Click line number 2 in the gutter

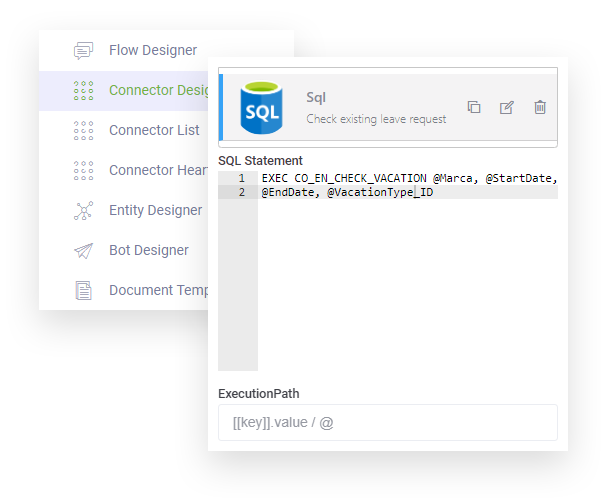coord(242,192)
